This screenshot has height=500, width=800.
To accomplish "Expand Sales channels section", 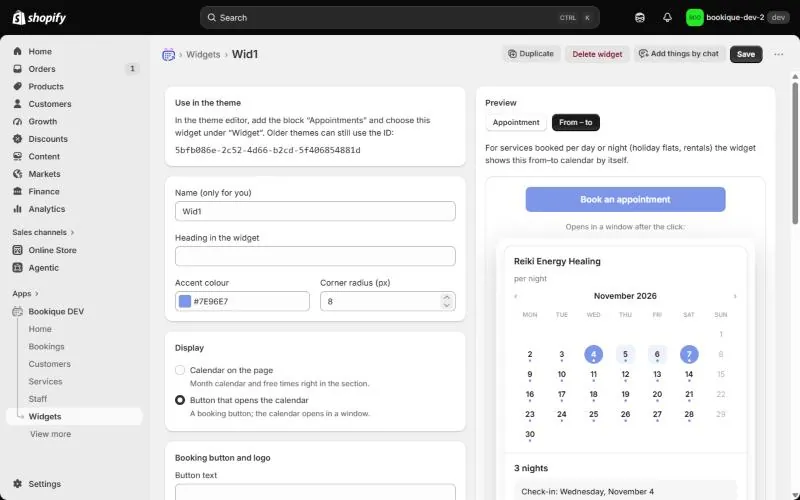I will [43, 232].
